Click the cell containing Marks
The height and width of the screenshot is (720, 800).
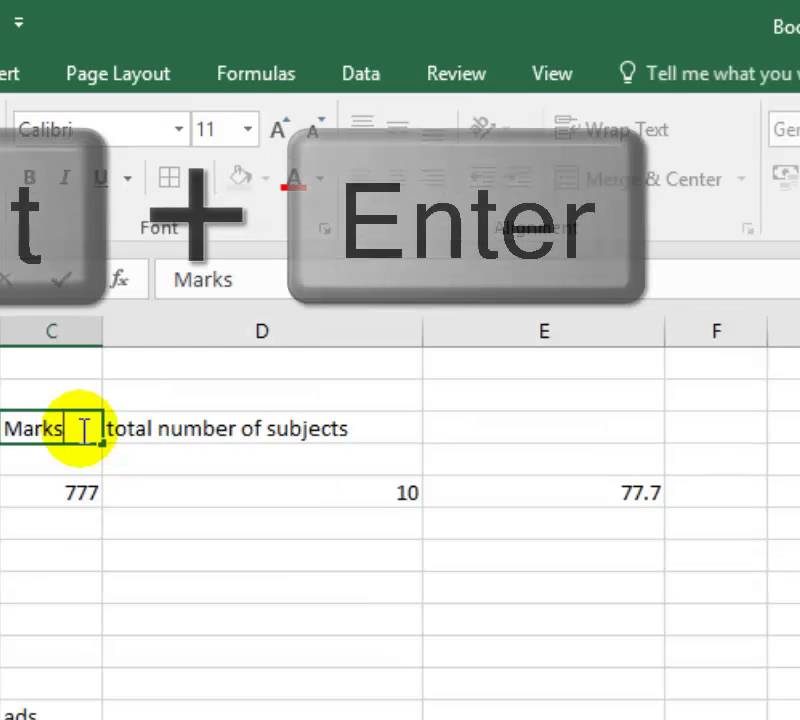(x=51, y=428)
